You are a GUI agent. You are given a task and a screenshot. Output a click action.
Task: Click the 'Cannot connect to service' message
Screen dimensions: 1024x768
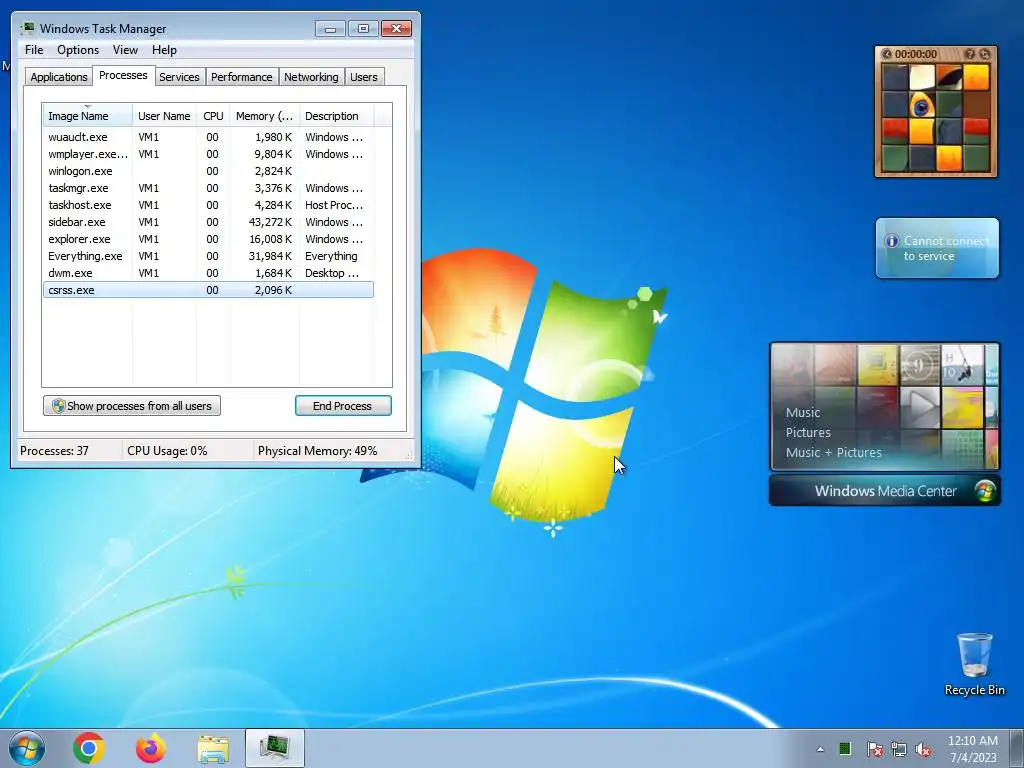pyautogui.click(x=946, y=248)
